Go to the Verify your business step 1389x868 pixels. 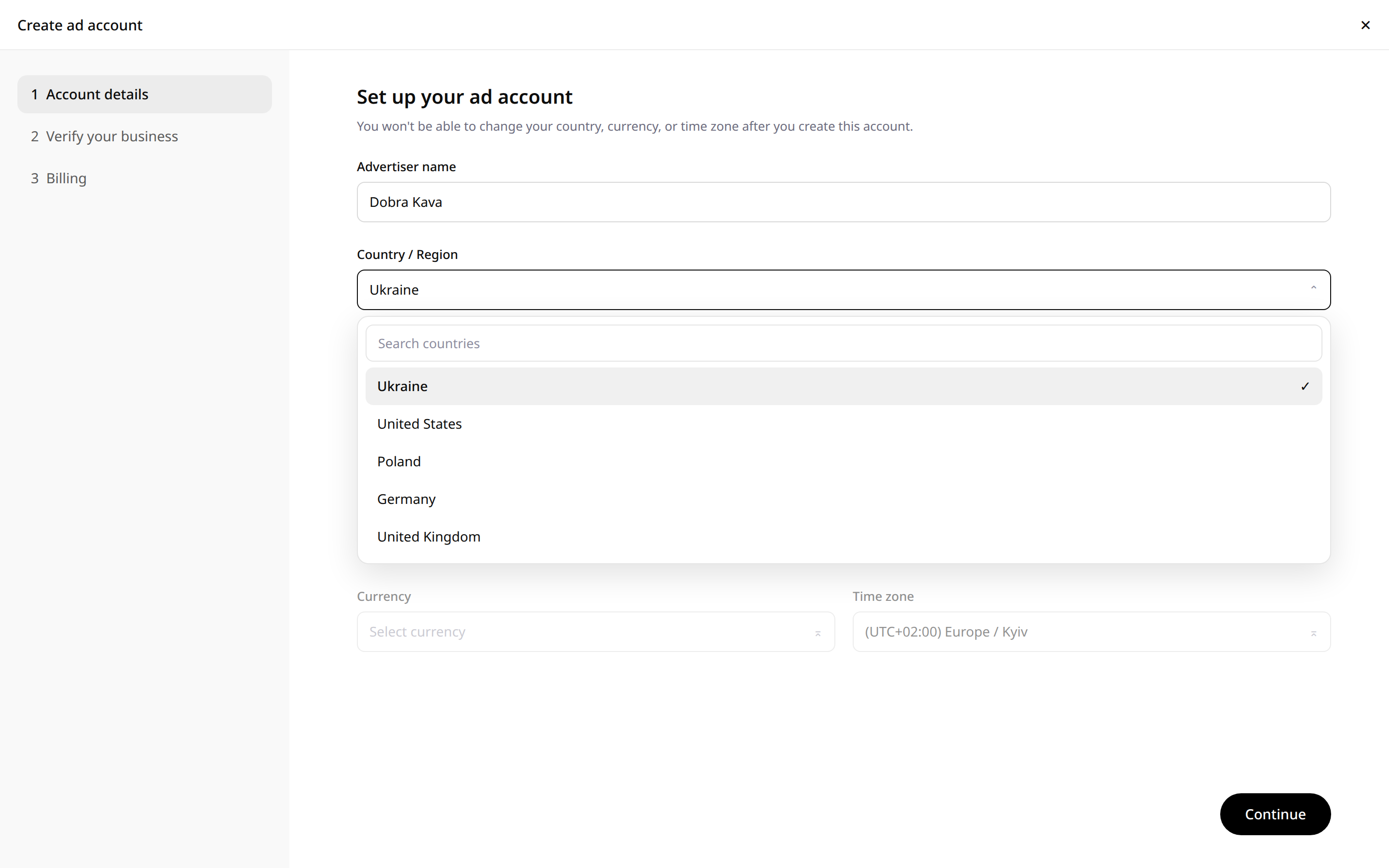coord(145,136)
